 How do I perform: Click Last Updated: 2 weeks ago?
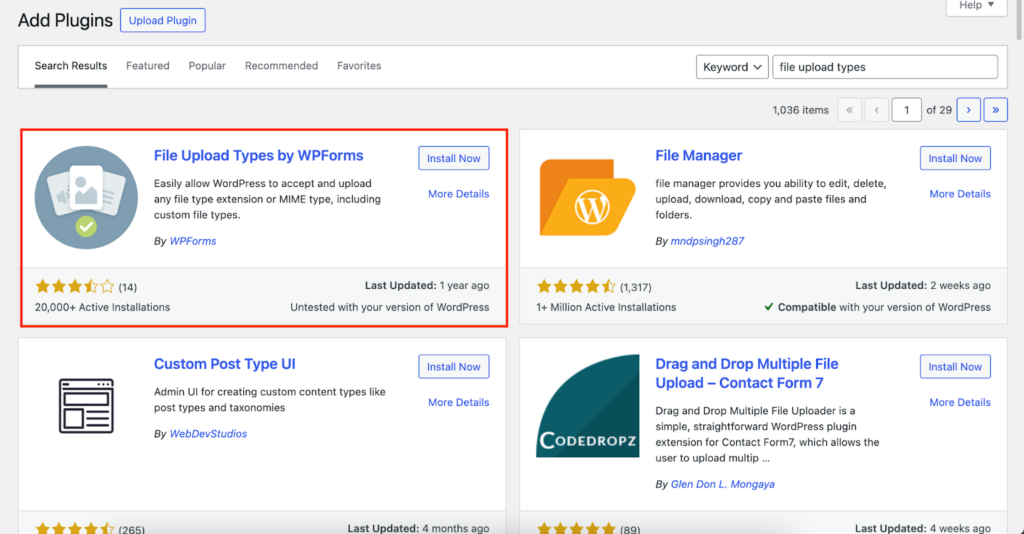click(923, 285)
